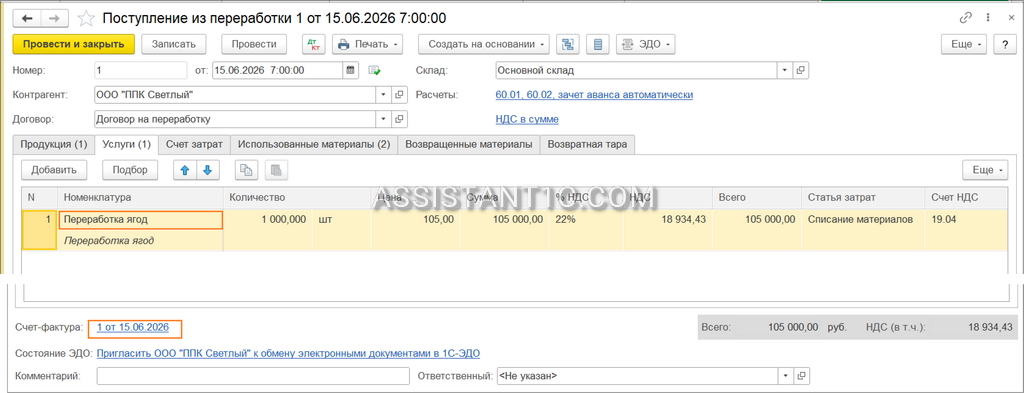Open the related documents report icon

tap(598, 44)
